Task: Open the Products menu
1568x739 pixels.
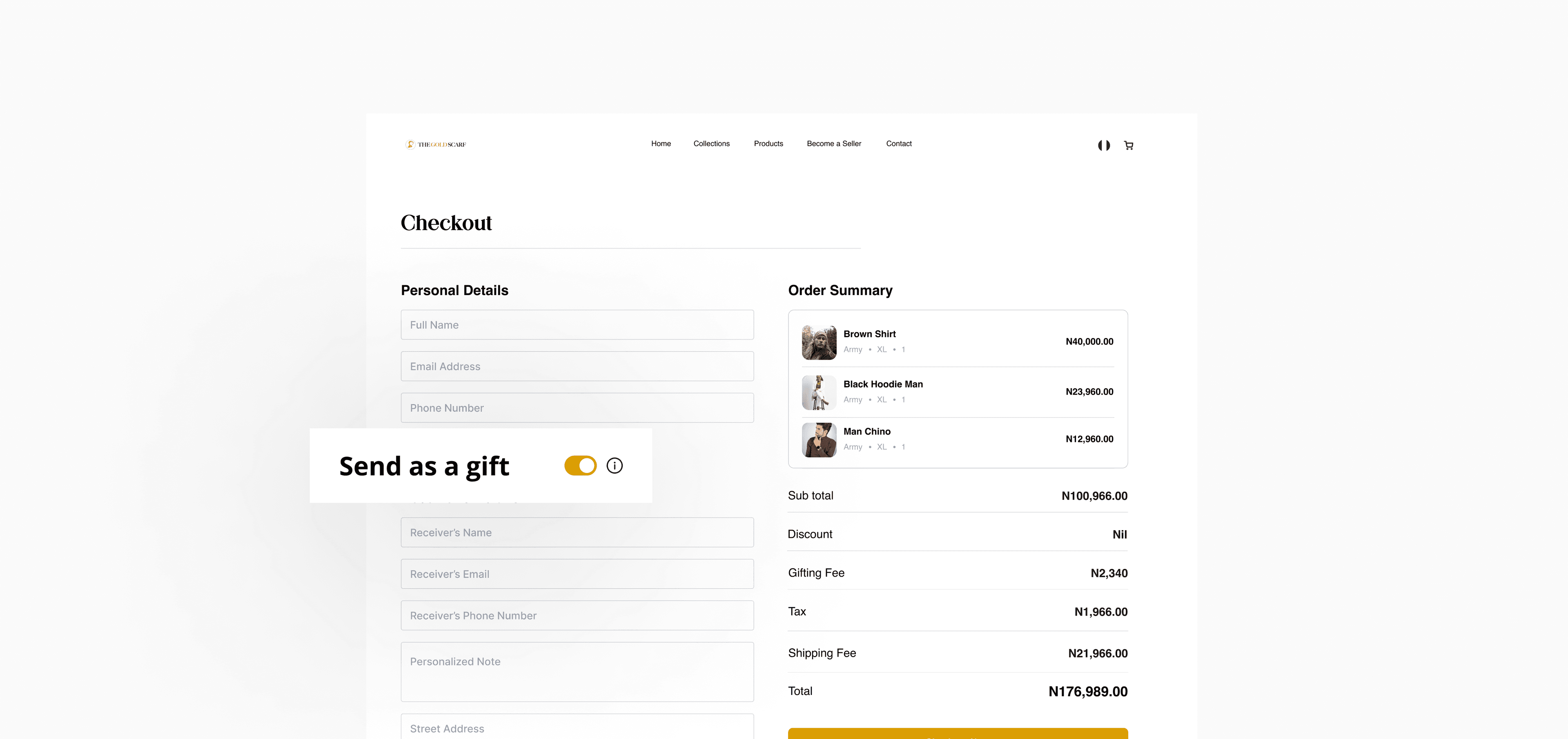Action: pos(768,144)
